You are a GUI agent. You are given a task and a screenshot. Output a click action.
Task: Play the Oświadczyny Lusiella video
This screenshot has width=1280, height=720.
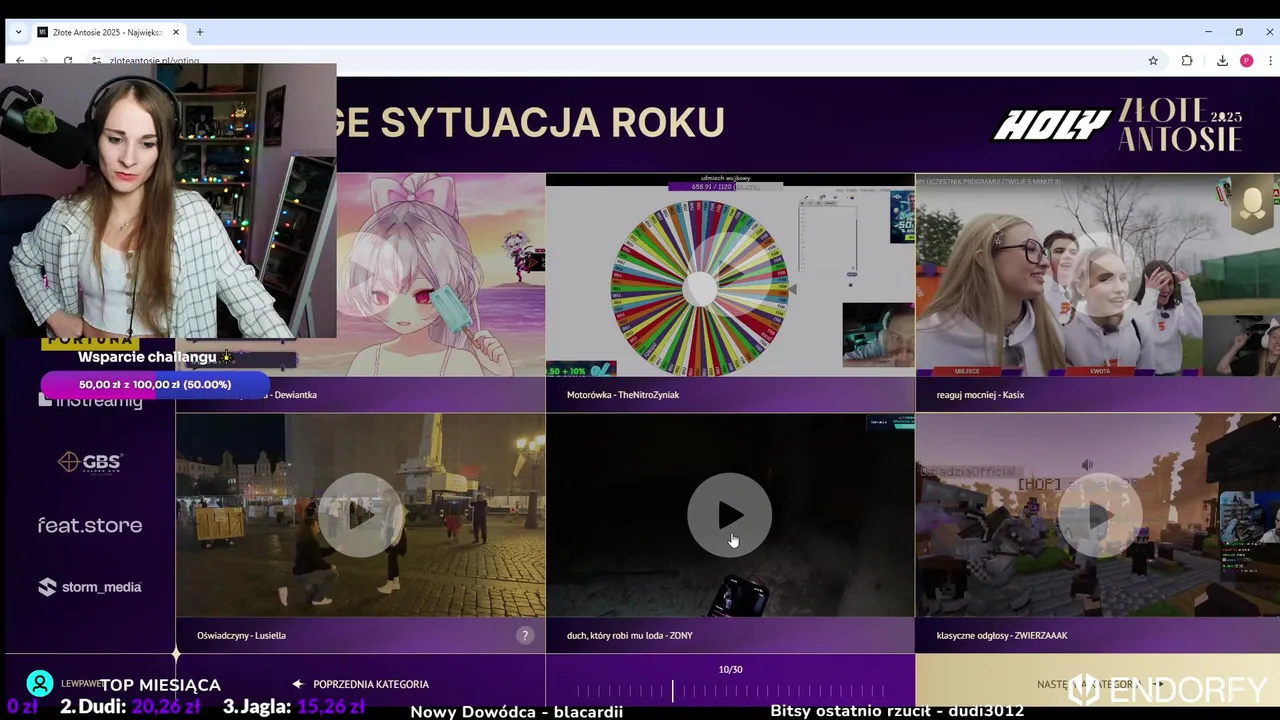(361, 515)
